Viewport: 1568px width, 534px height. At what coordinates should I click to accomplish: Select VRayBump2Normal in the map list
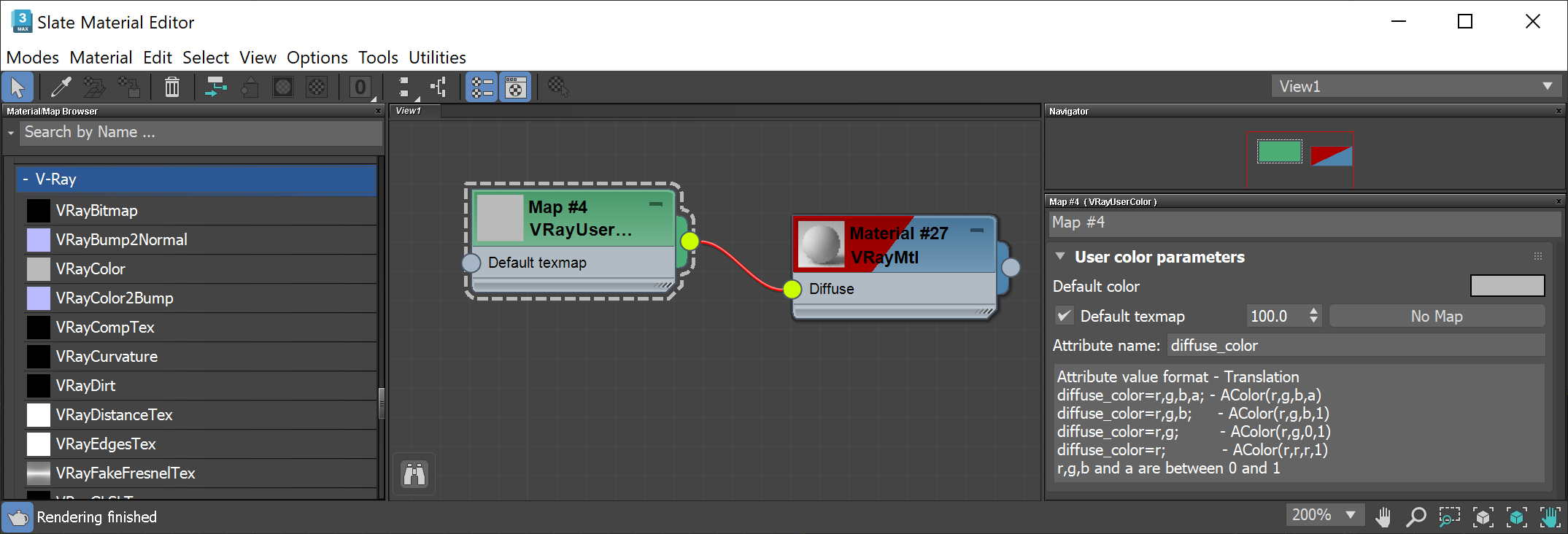tap(201, 240)
